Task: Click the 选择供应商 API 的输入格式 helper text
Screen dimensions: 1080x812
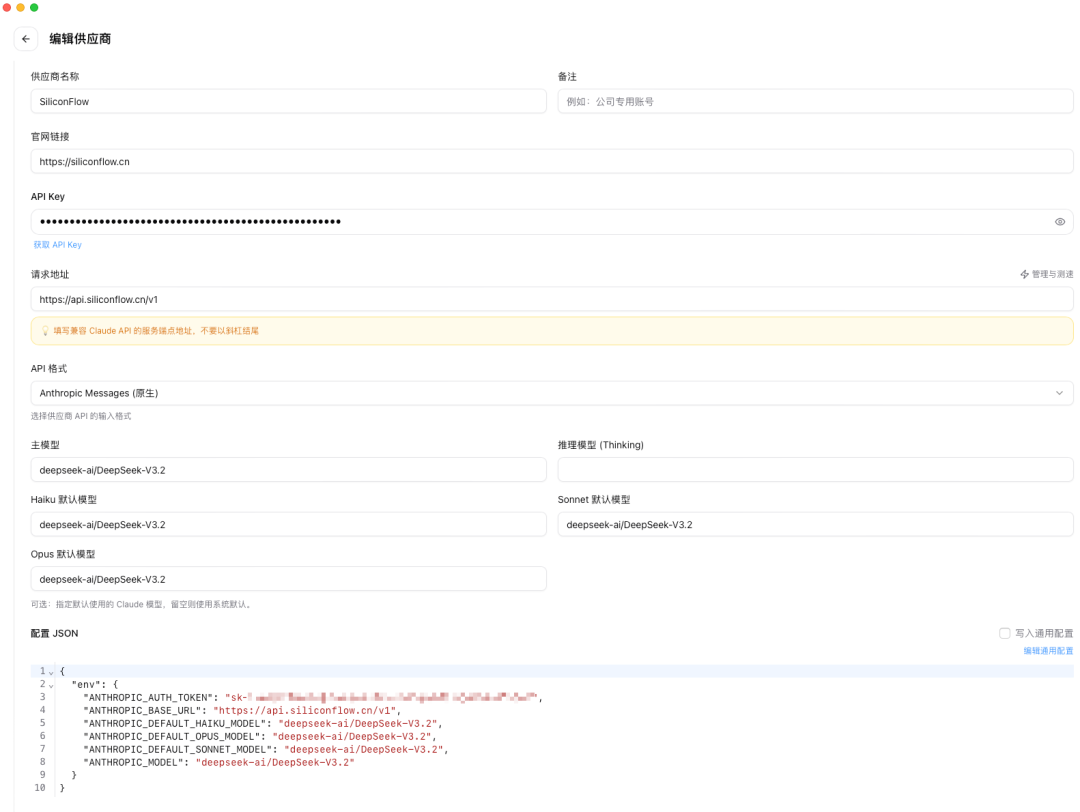Action: pos(81,416)
